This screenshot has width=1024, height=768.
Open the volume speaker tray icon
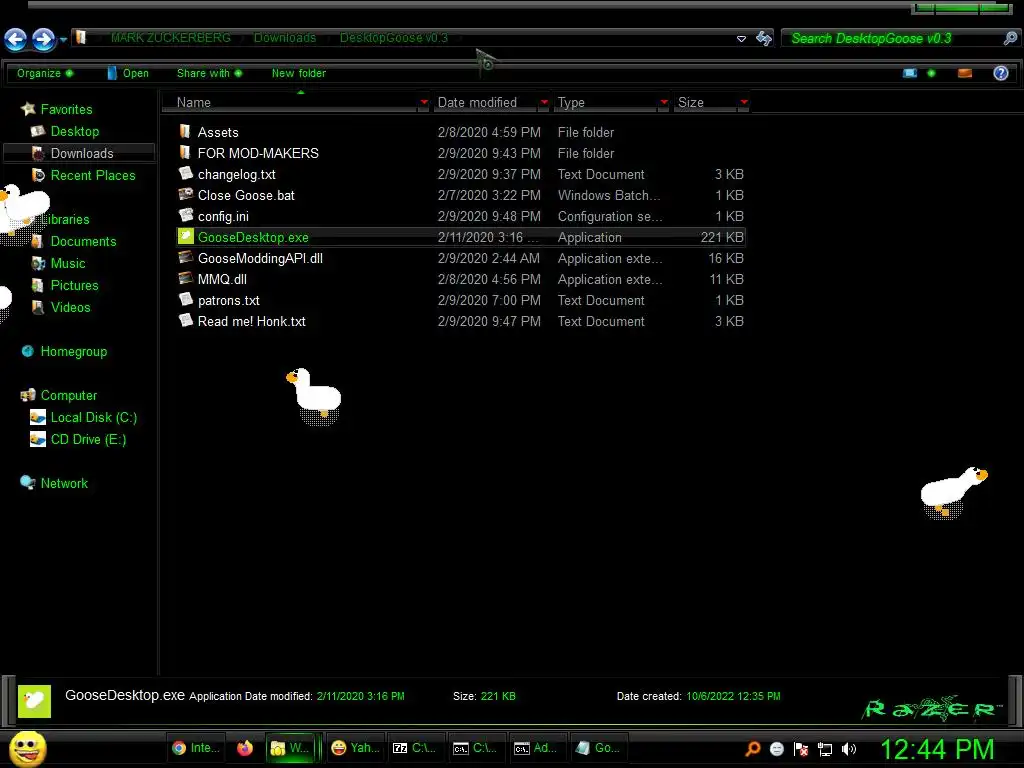point(848,749)
